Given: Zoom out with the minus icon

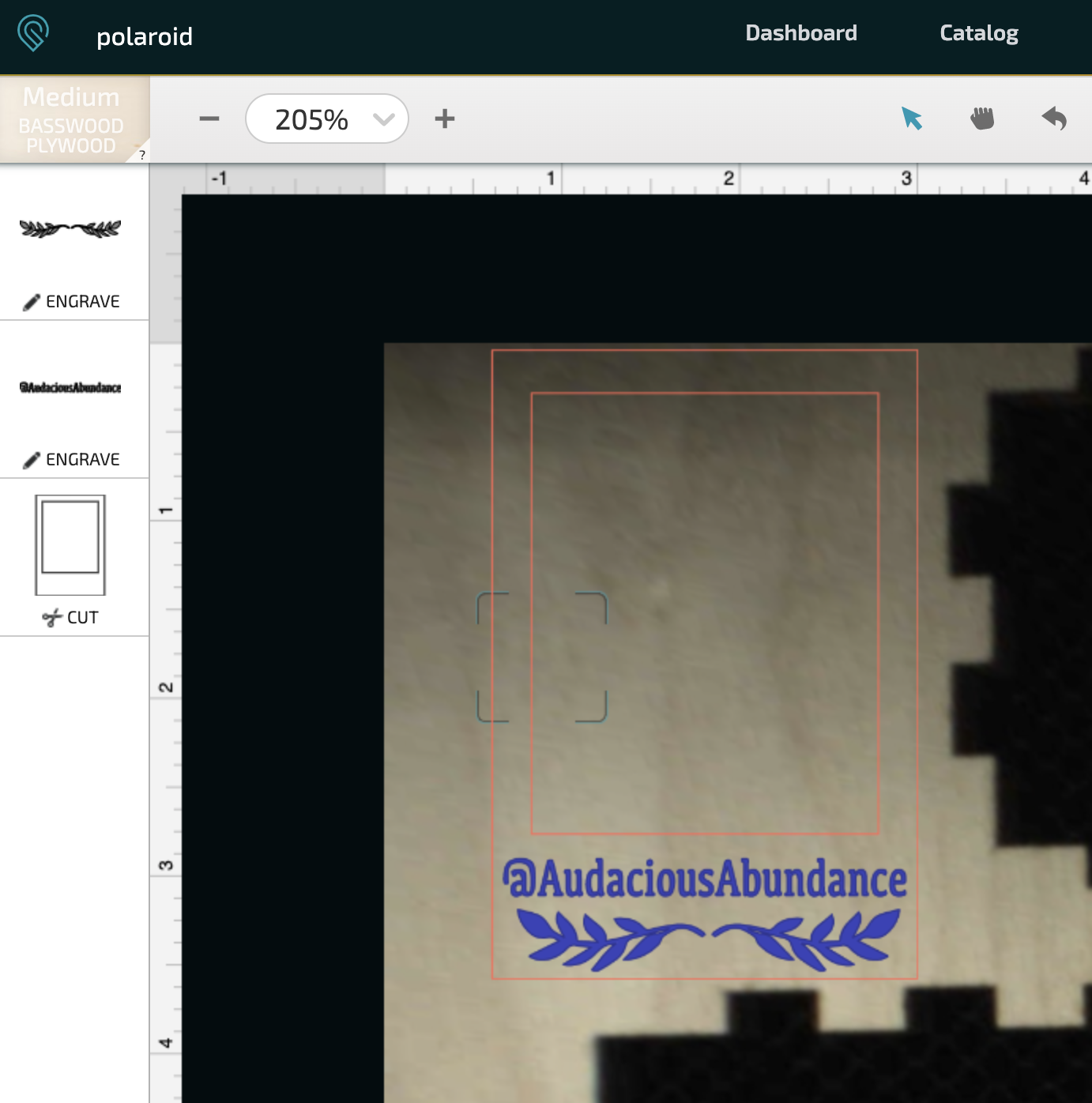Looking at the screenshot, I should point(209,119).
